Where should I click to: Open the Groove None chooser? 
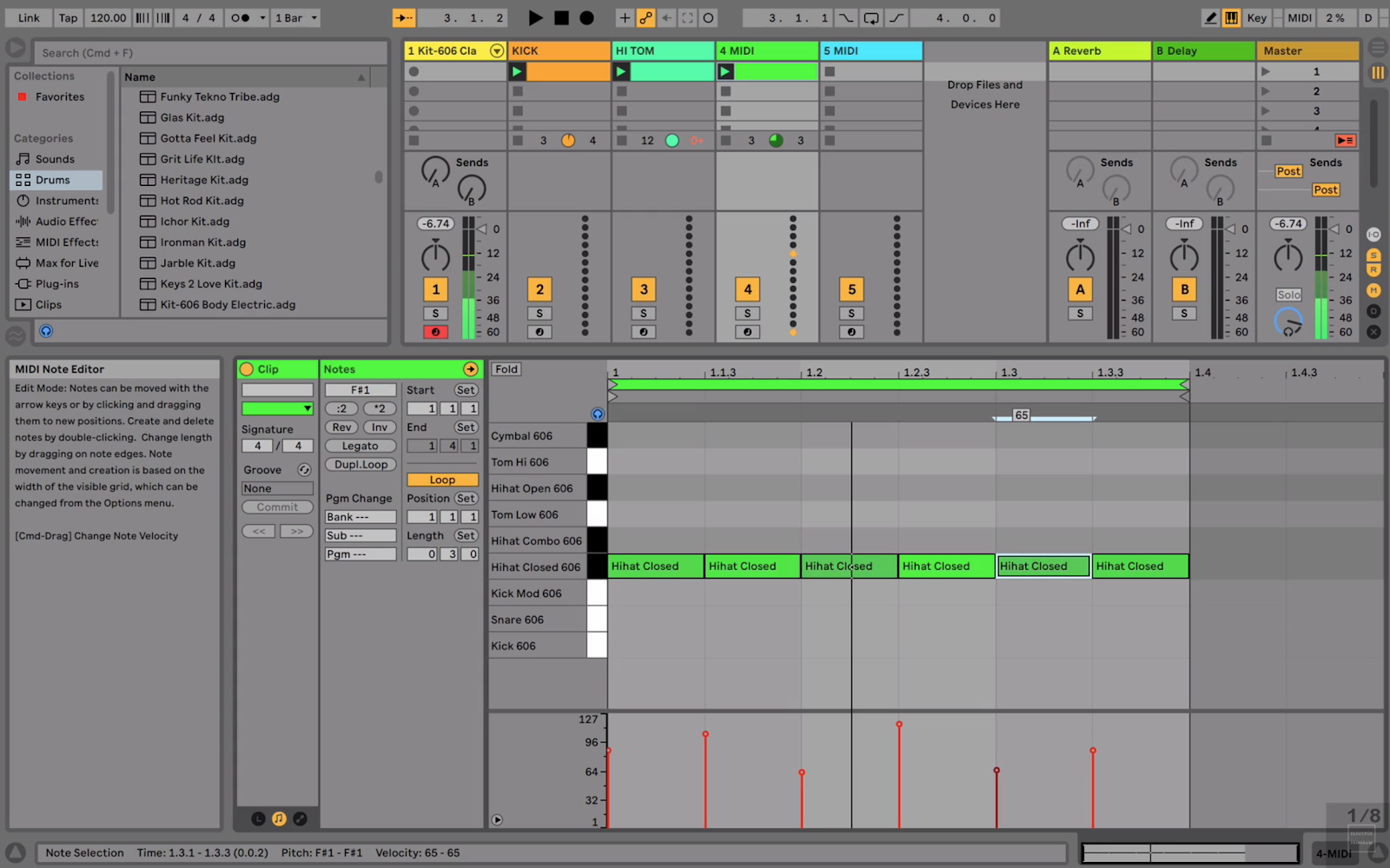point(277,488)
